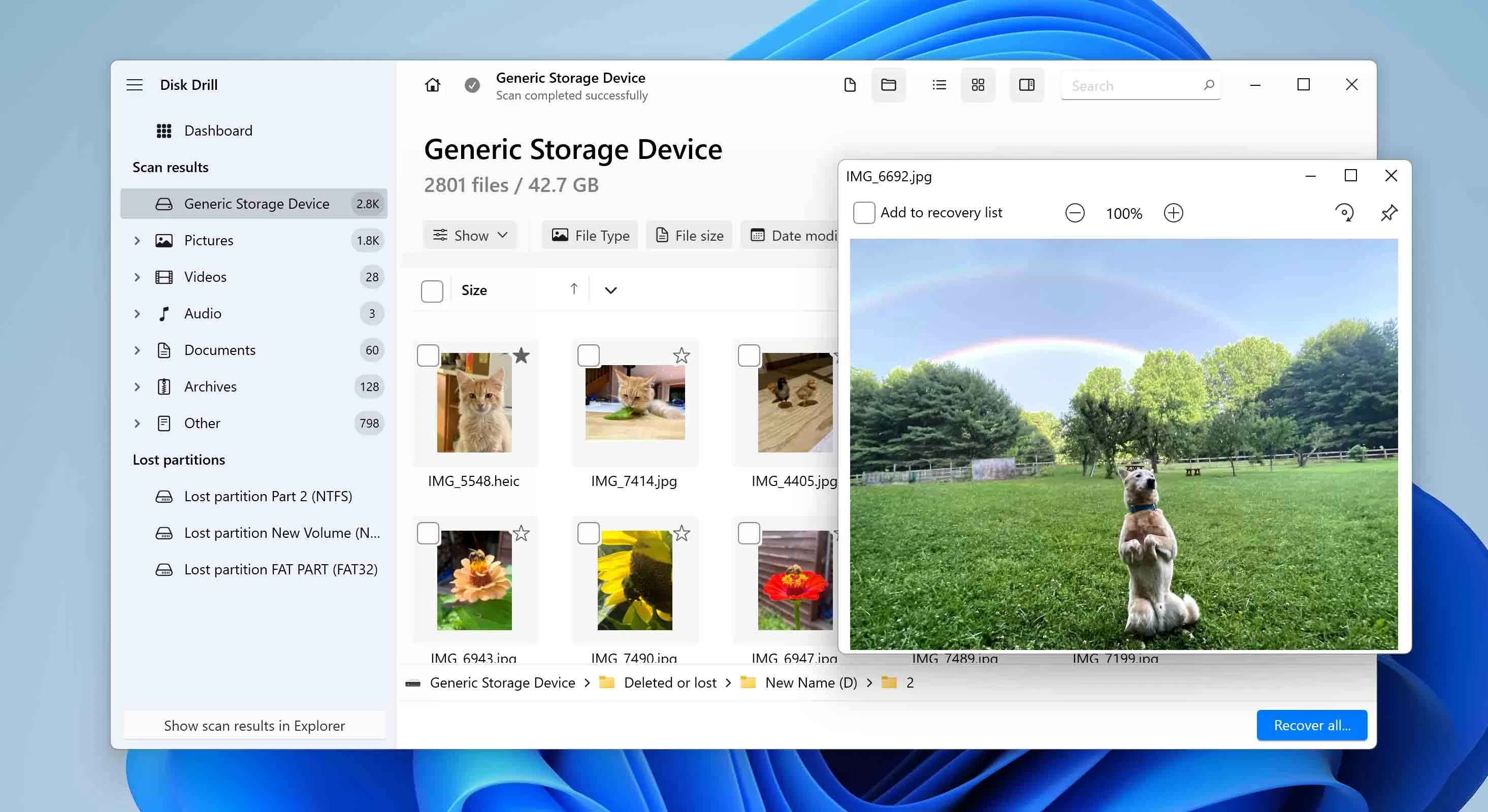The height and width of the screenshot is (812, 1488).
Task: Switch to grid view in the toolbar
Action: click(x=978, y=85)
